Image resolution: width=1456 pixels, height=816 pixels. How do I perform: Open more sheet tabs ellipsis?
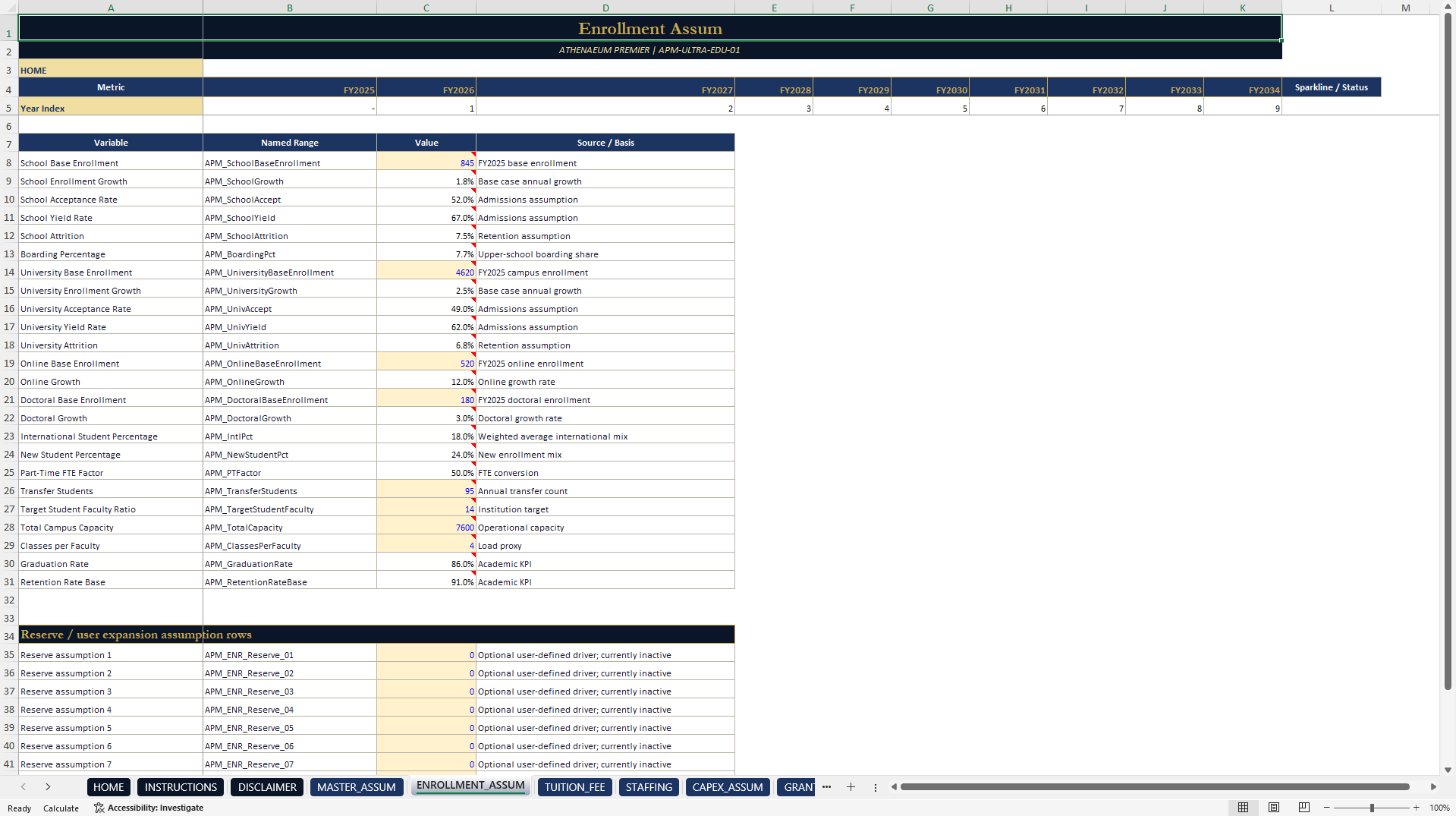[x=826, y=787]
